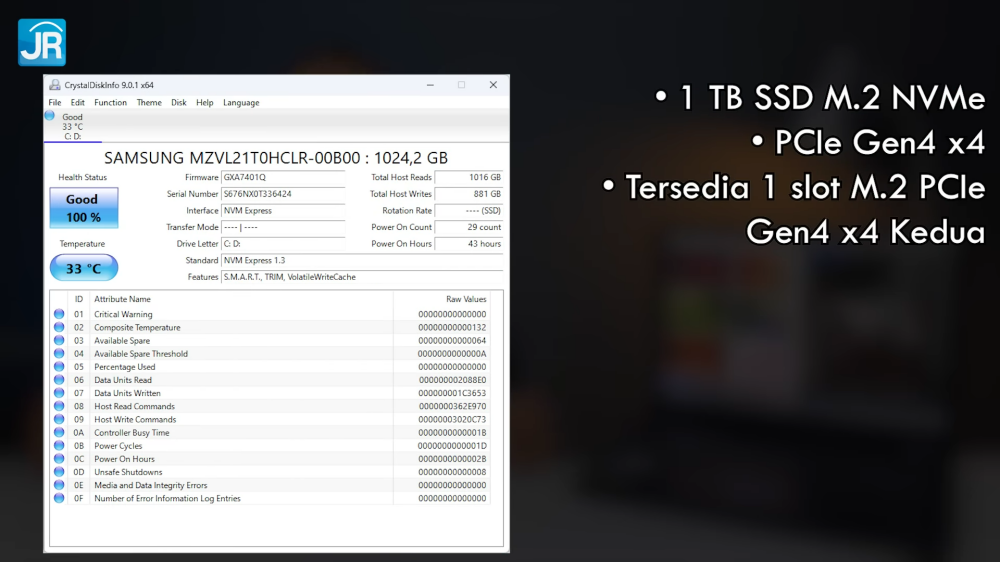Image resolution: width=1000 pixels, height=562 pixels.
Task: Open the Help menu
Action: pos(205,103)
